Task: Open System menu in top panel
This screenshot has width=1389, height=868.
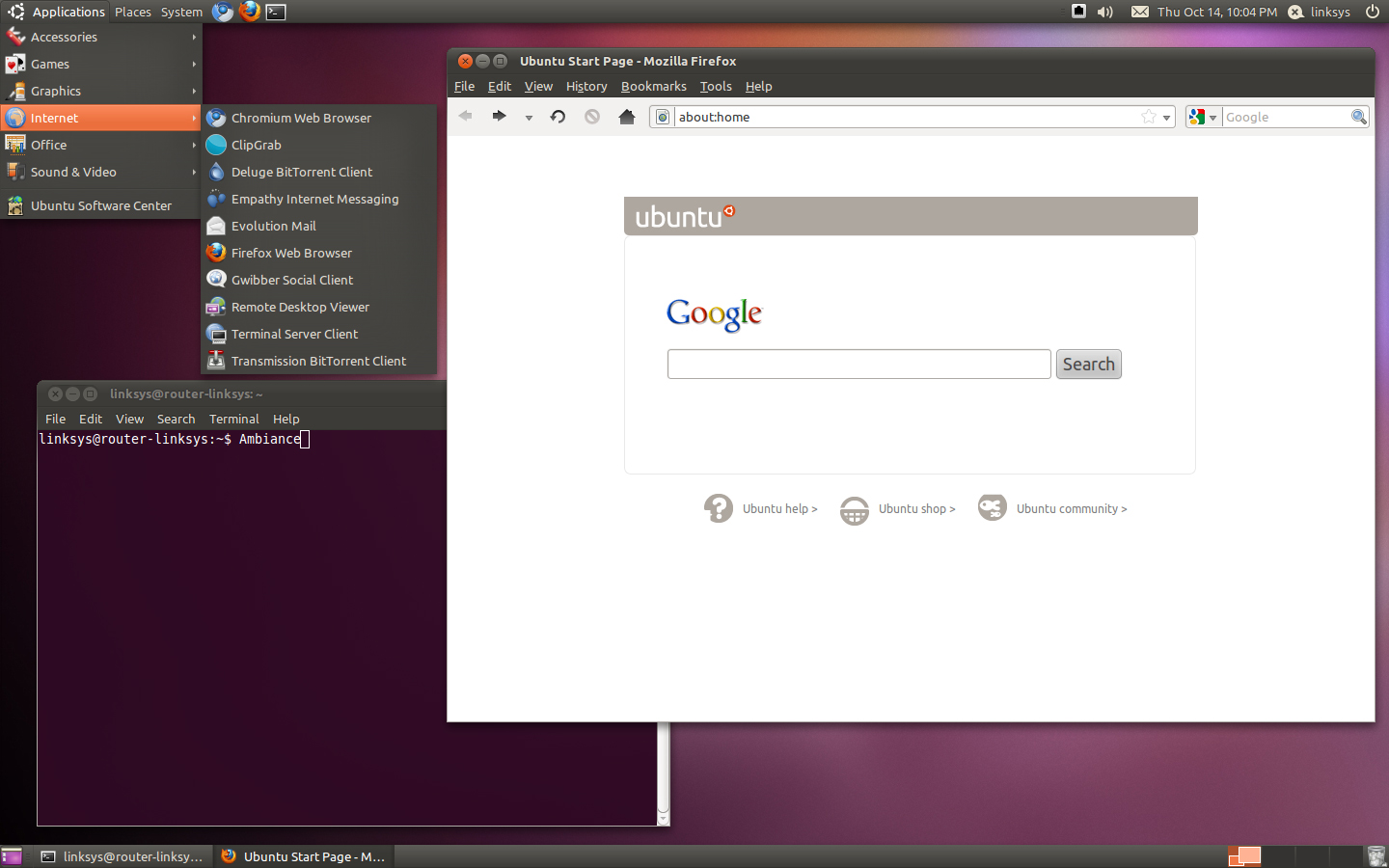Action: click(x=181, y=12)
